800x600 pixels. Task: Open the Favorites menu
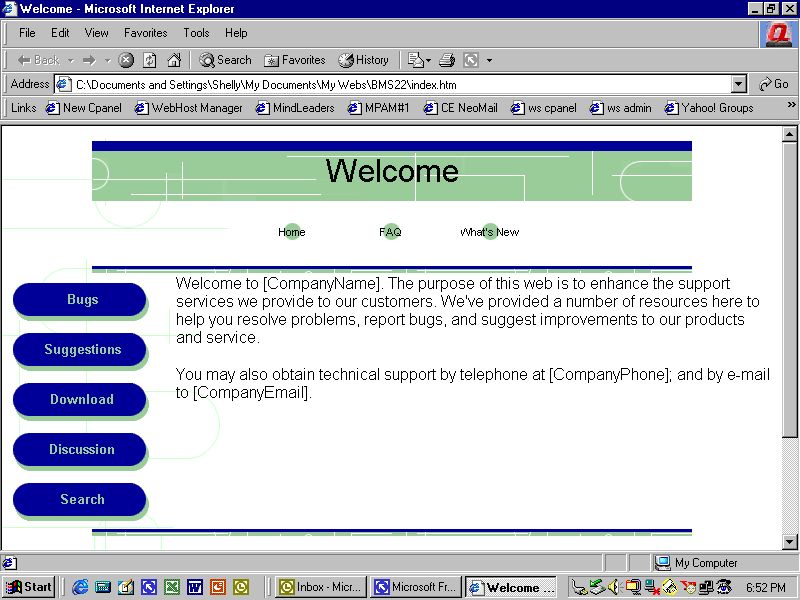[145, 33]
